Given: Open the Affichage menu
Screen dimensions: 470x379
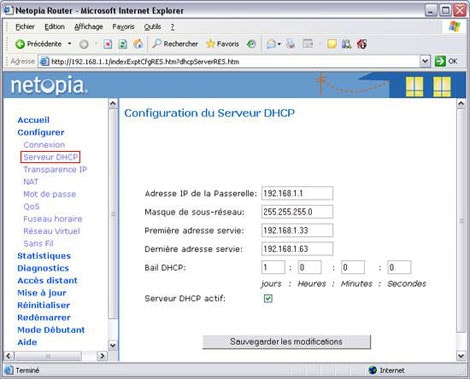Looking at the screenshot, I should (x=88, y=27).
